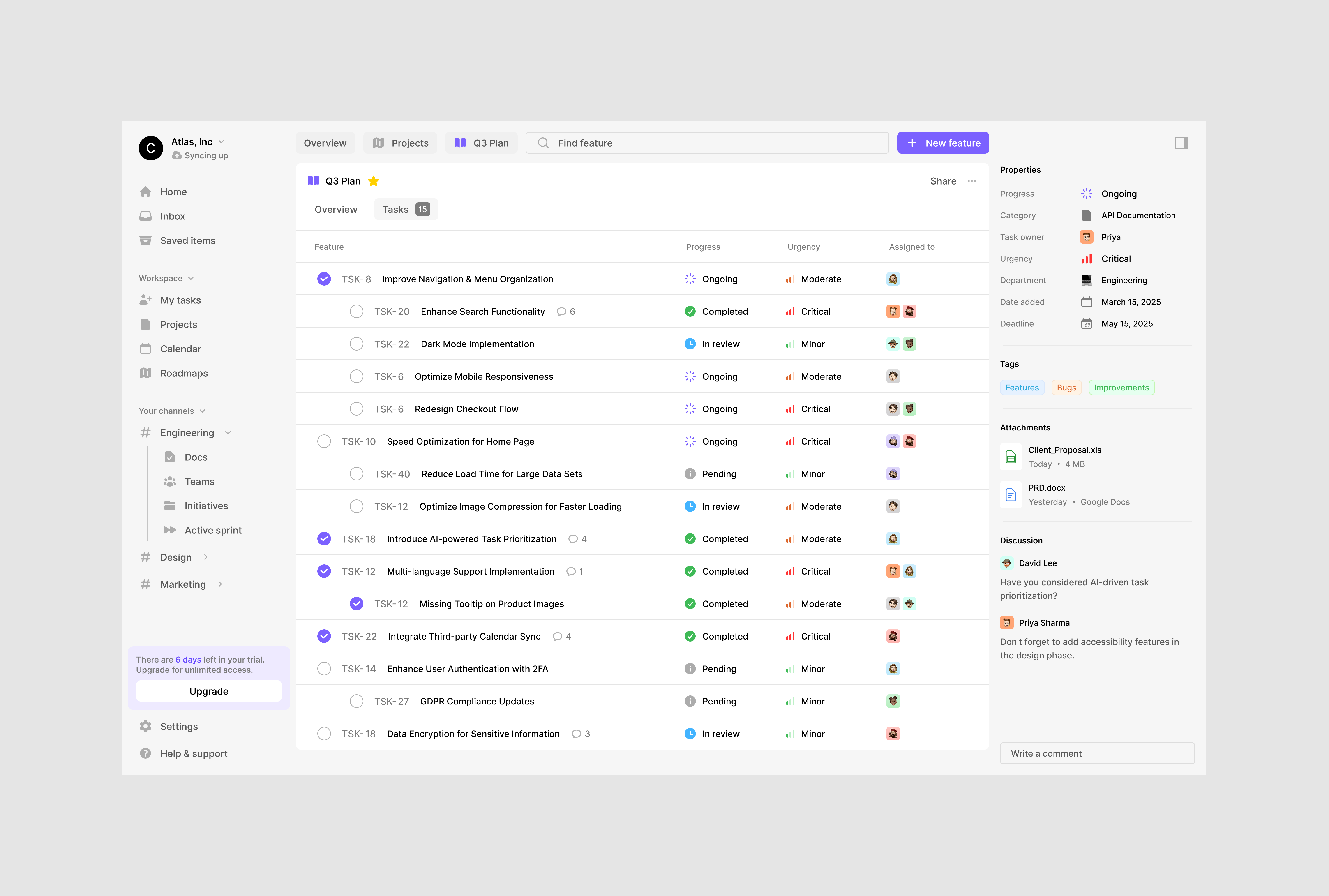Click comment bubble on Introduce AI-powered Task Prioritization

tap(573, 539)
